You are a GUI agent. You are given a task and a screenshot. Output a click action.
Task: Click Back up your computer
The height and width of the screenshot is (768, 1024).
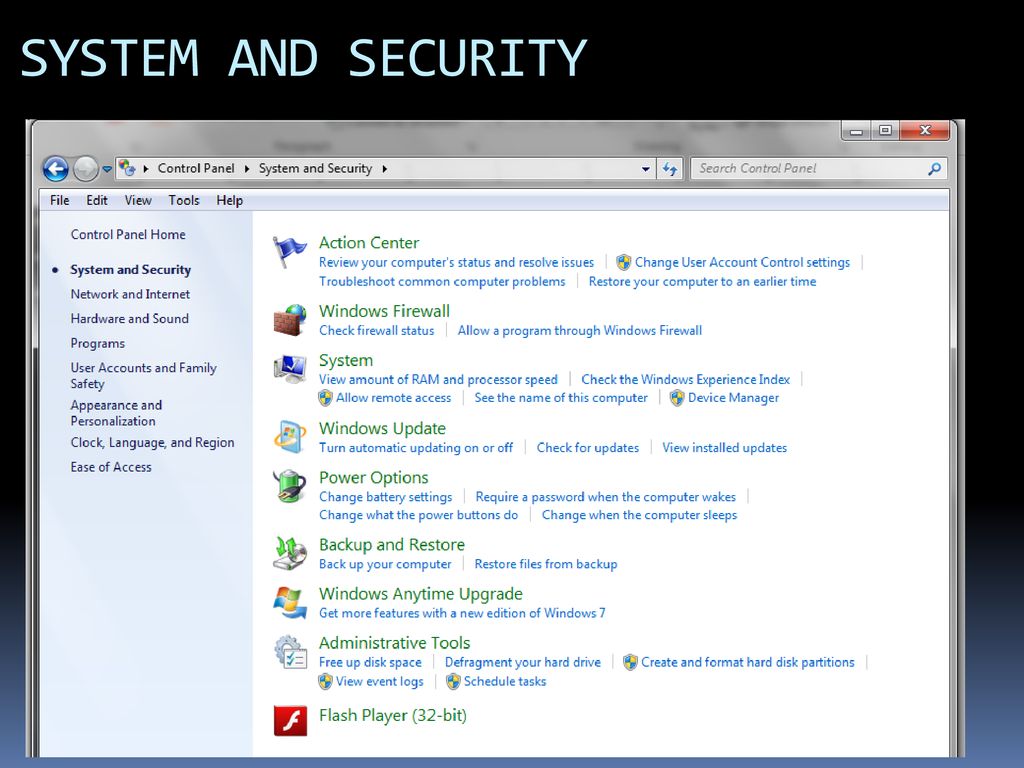point(385,564)
